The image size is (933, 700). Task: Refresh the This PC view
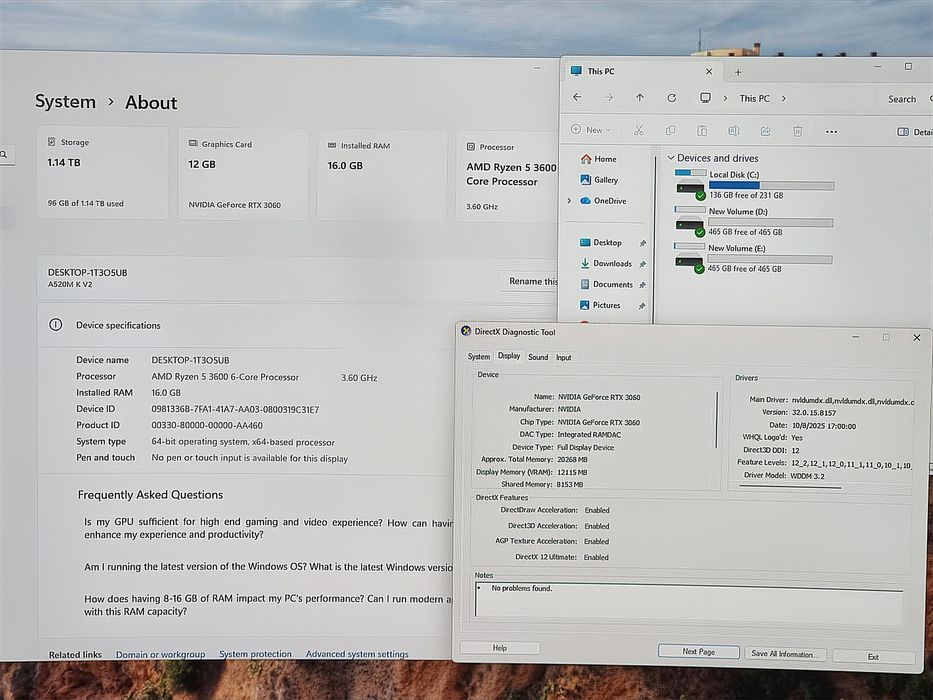[672, 98]
